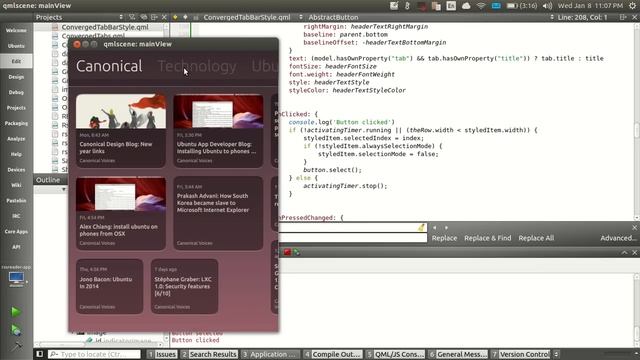This screenshot has width=640, height=360.
Task: Select the Canonical tab in qmlscene
Action: [109, 66]
